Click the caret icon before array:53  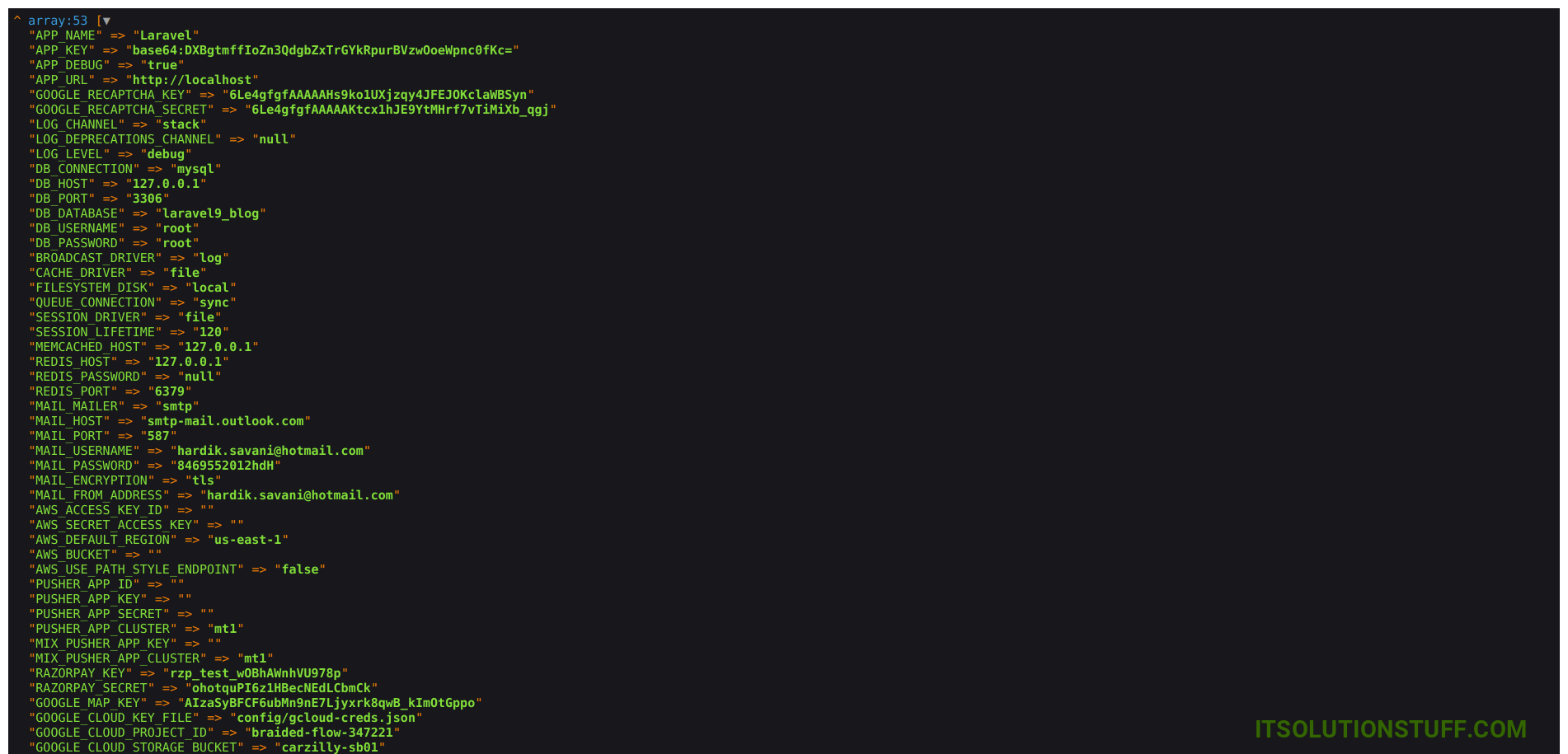[16, 19]
